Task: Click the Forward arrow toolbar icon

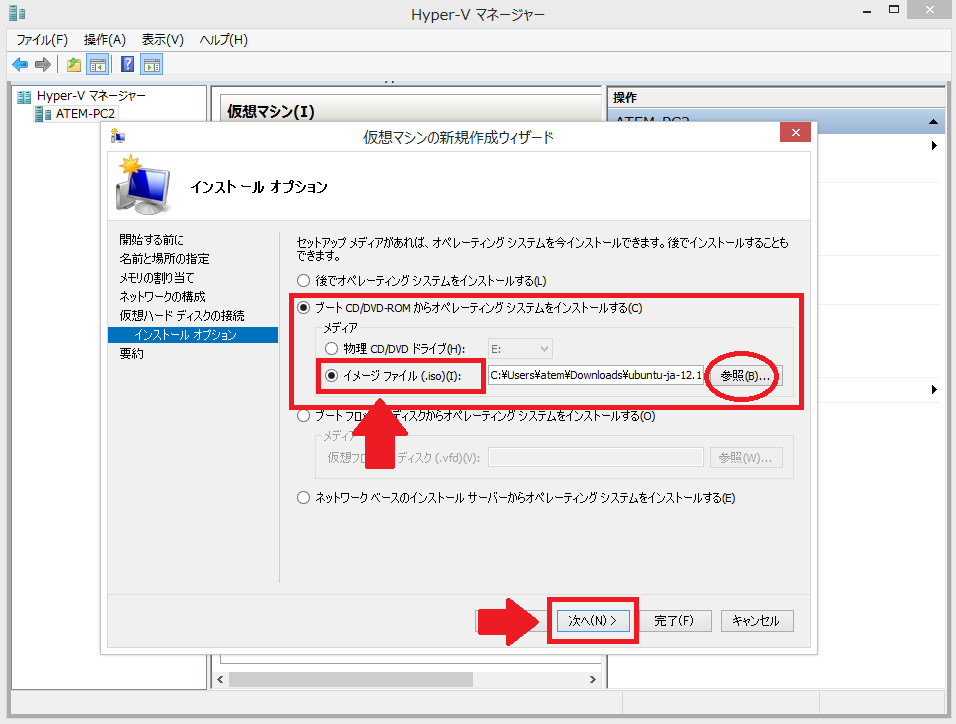Action: 43,64
